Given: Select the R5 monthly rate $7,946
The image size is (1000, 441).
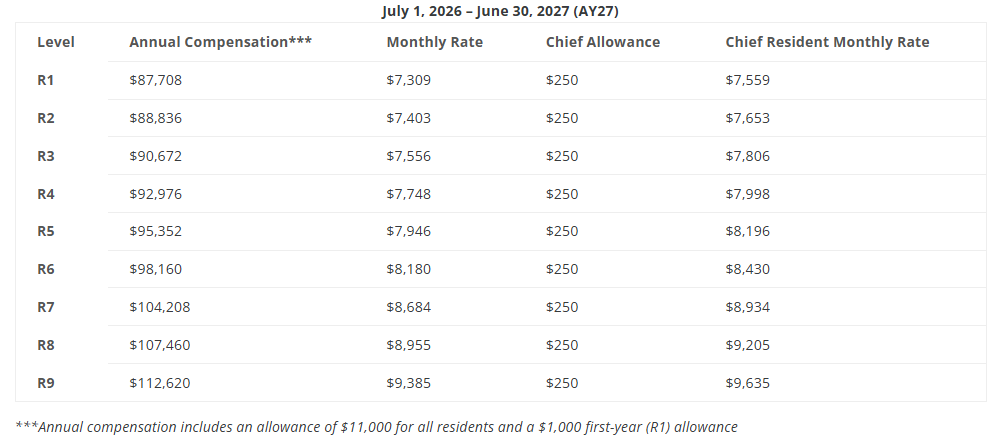Looking at the screenshot, I should 409,231.
